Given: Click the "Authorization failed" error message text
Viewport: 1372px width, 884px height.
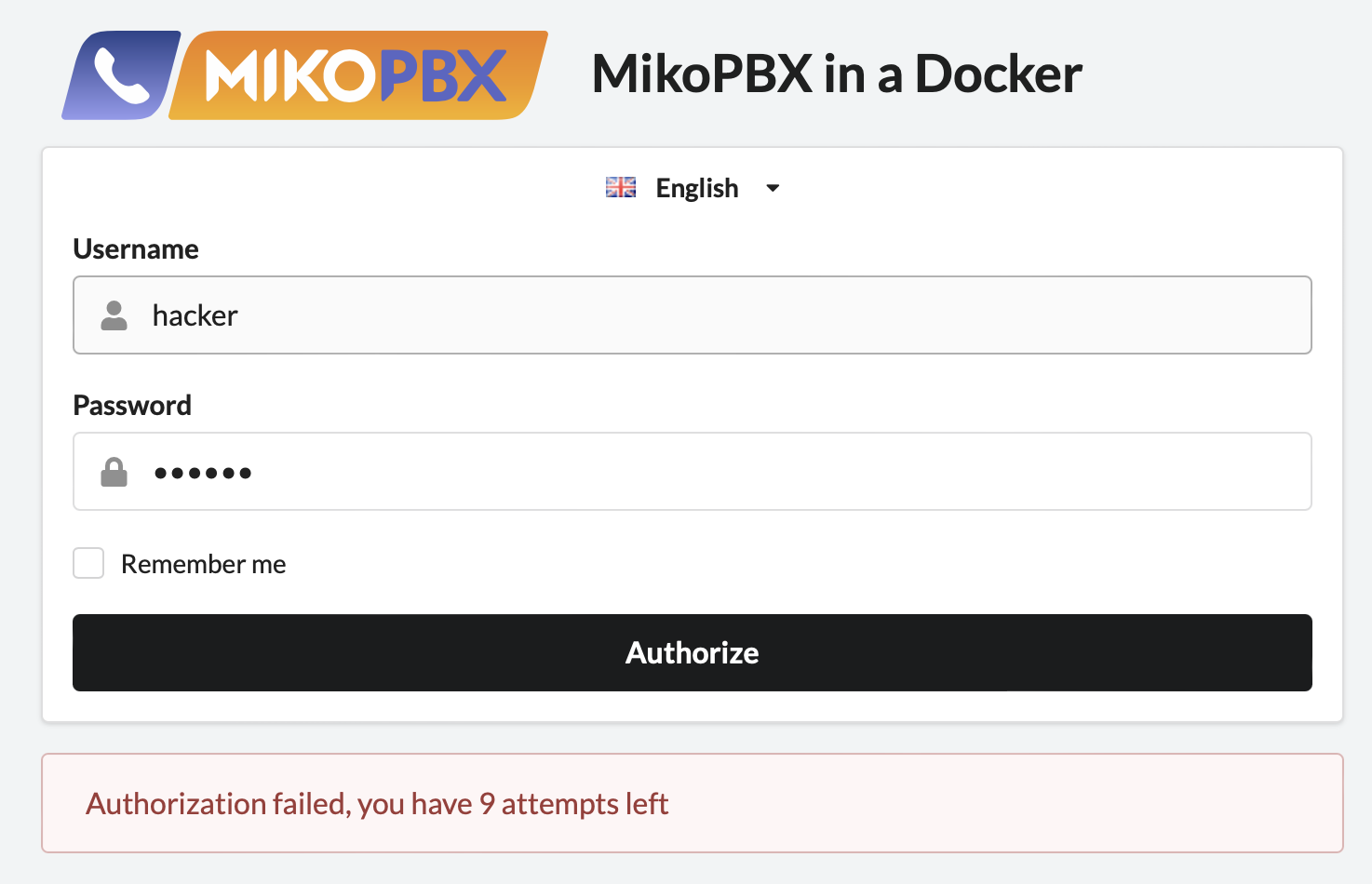Looking at the screenshot, I should tap(377, 804).
